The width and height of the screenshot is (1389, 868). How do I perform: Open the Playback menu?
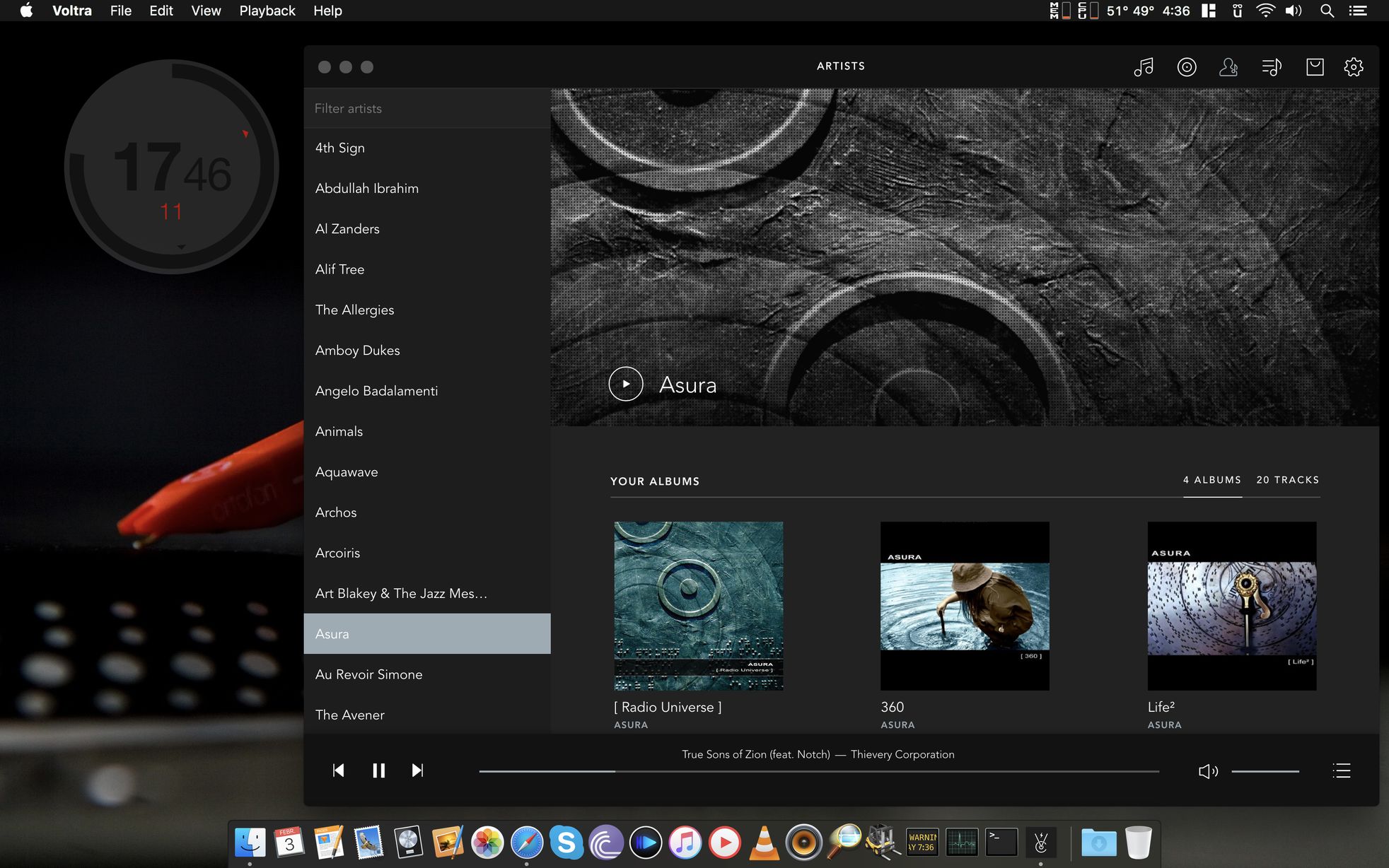pyautogui.click(x=267, y=11)
